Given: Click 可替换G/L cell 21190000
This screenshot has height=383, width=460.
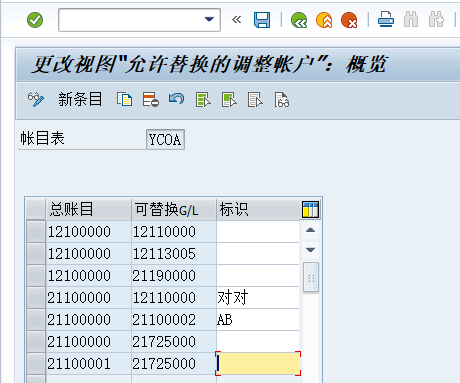Looking at the screenshot, I should pos(174,276).
